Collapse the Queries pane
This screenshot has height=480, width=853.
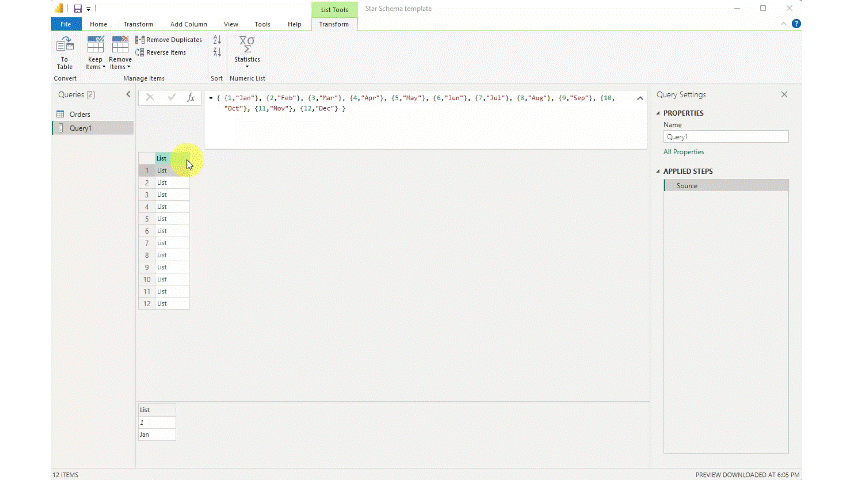pyautogui.click(x=128, y=94)
